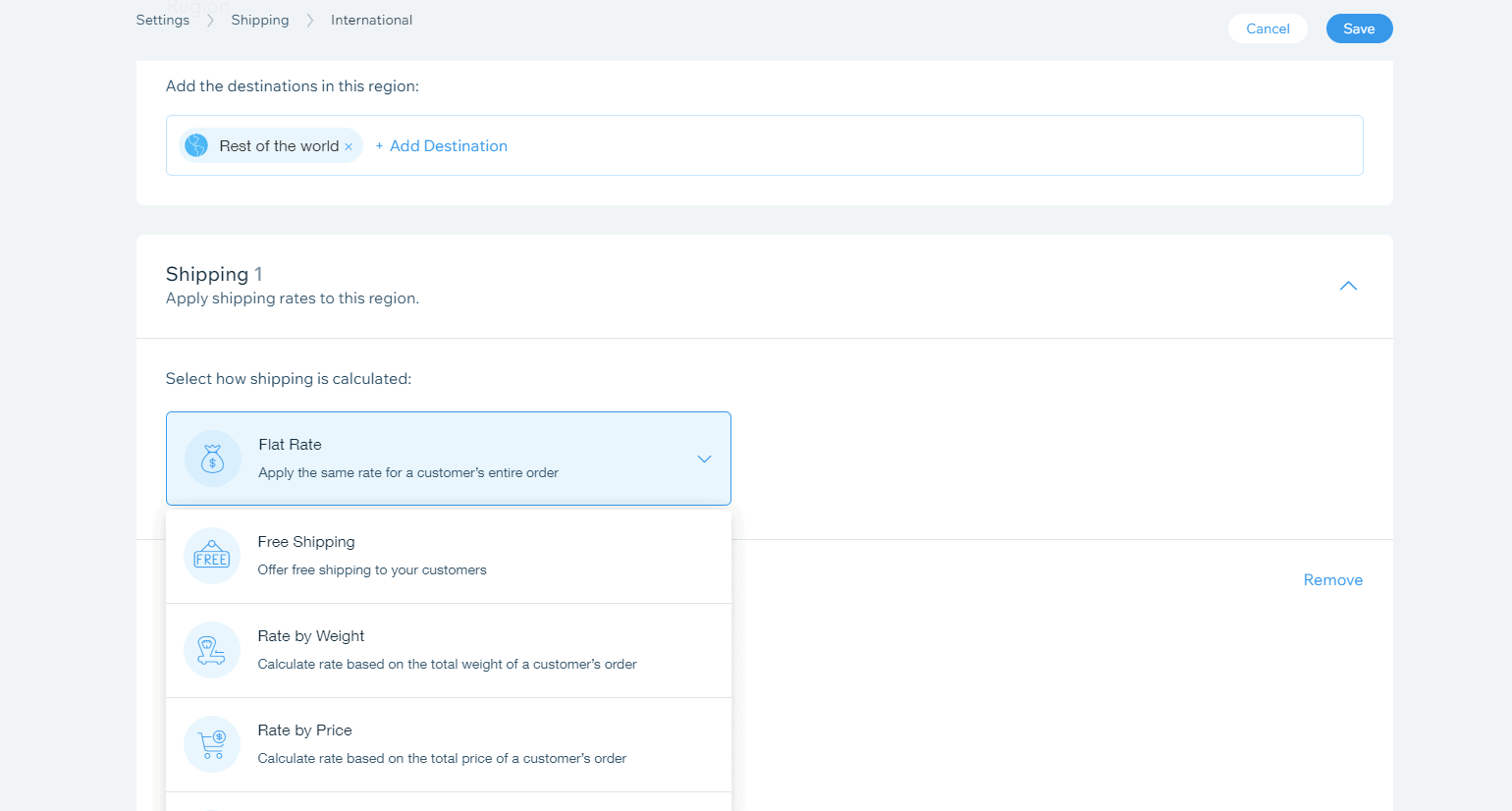The width and height of the screenshot is (1512, 811).
Task: Open the Flat Rate calculation dropdown
Action: click(x=449, y=459)
